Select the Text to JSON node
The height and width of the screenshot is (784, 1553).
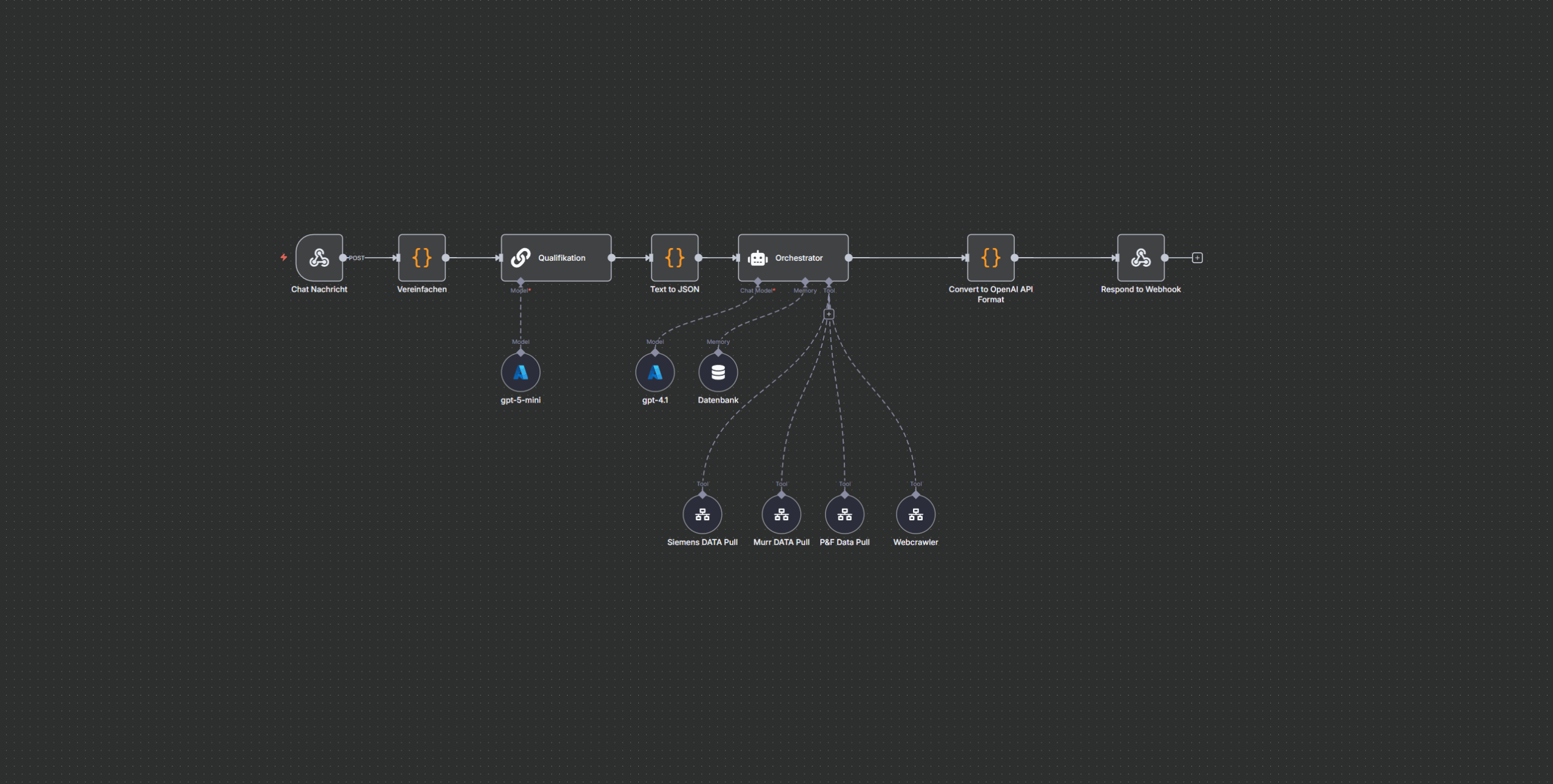coord(675,258)
